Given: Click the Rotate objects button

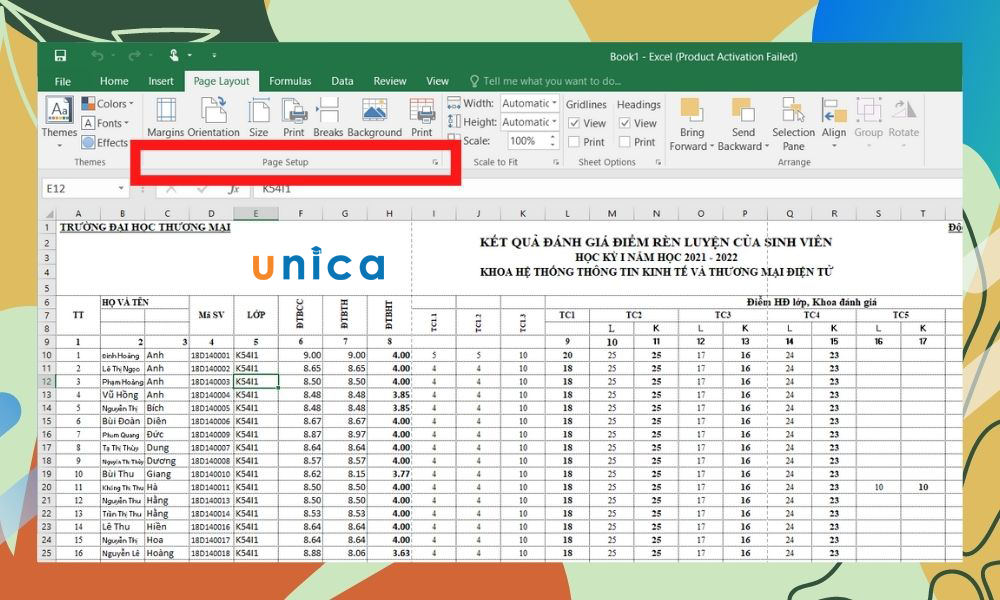Looking at the screenshot, I should point(904,124).
